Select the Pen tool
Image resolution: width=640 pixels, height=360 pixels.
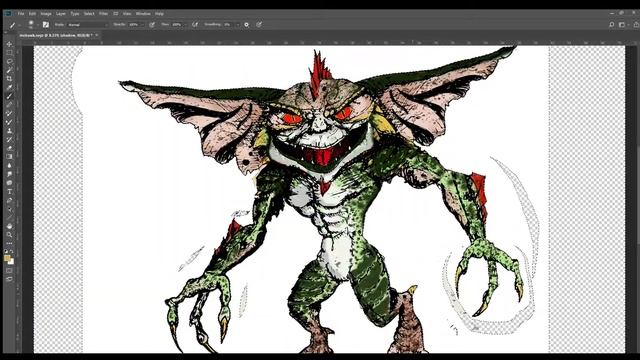click(x=9, y=200)
